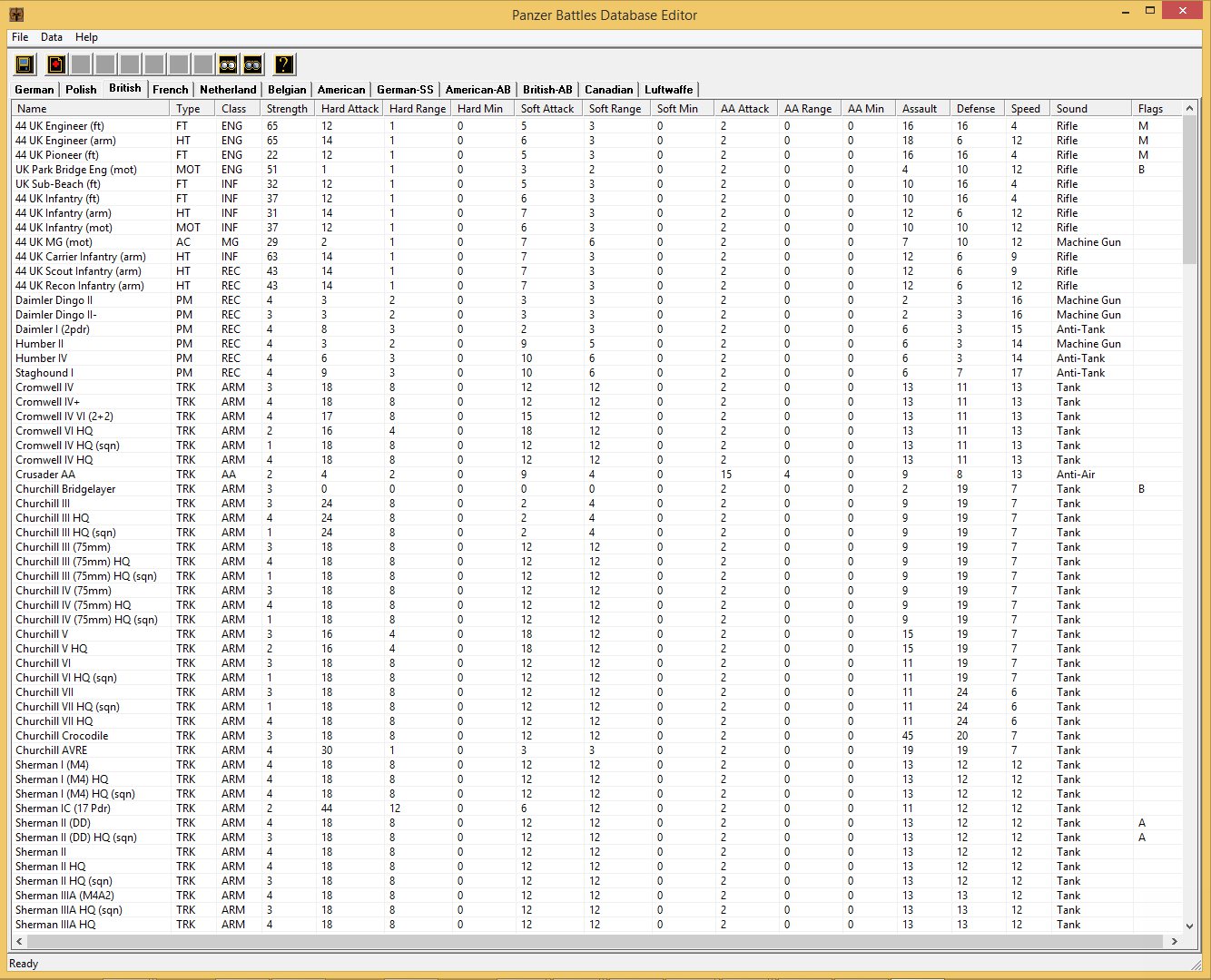This screenshot has width=1211, height=980.
Task: Click the horizontal scrollbar left arrow
Action: 19,941
